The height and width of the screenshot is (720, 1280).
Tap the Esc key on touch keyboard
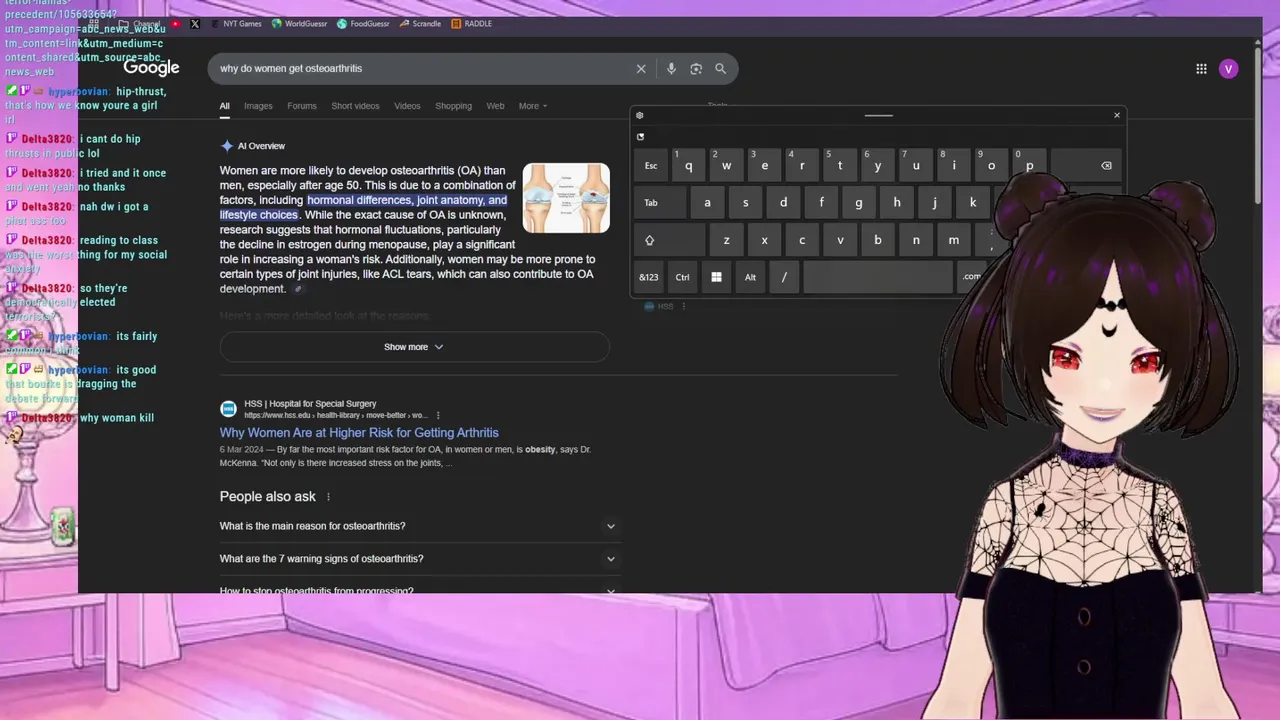coord(651,165)
